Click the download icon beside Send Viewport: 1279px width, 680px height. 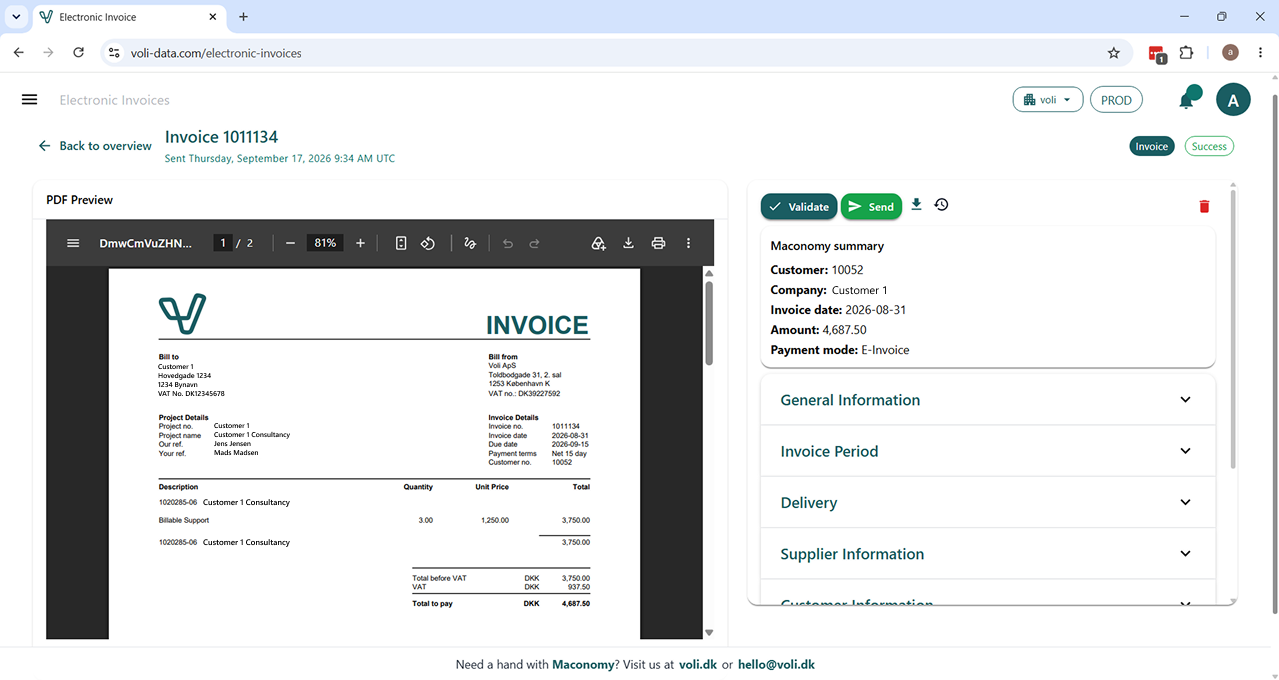[916, 205]
